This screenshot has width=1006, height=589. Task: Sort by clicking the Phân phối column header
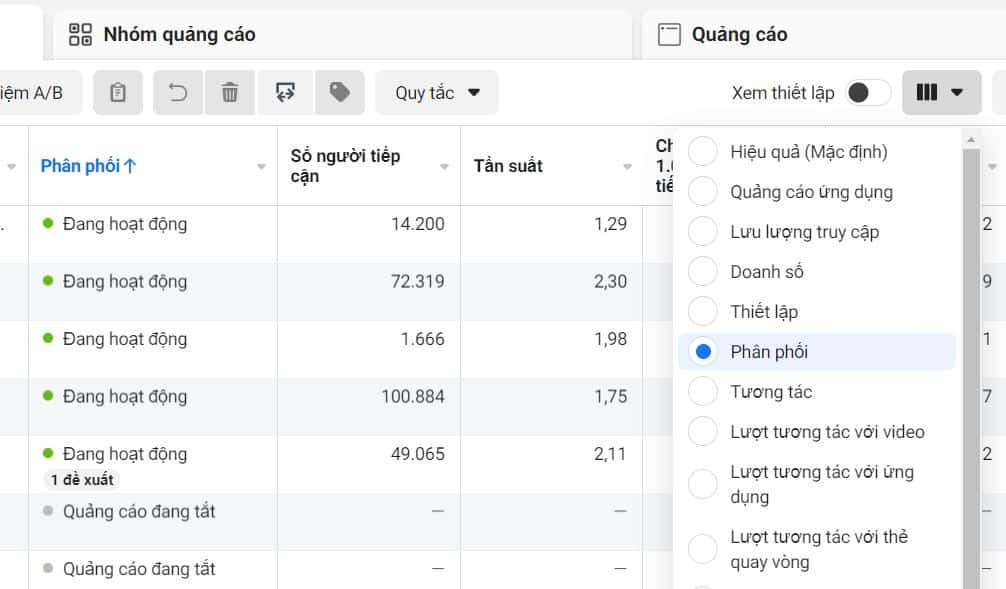point(84,166)
